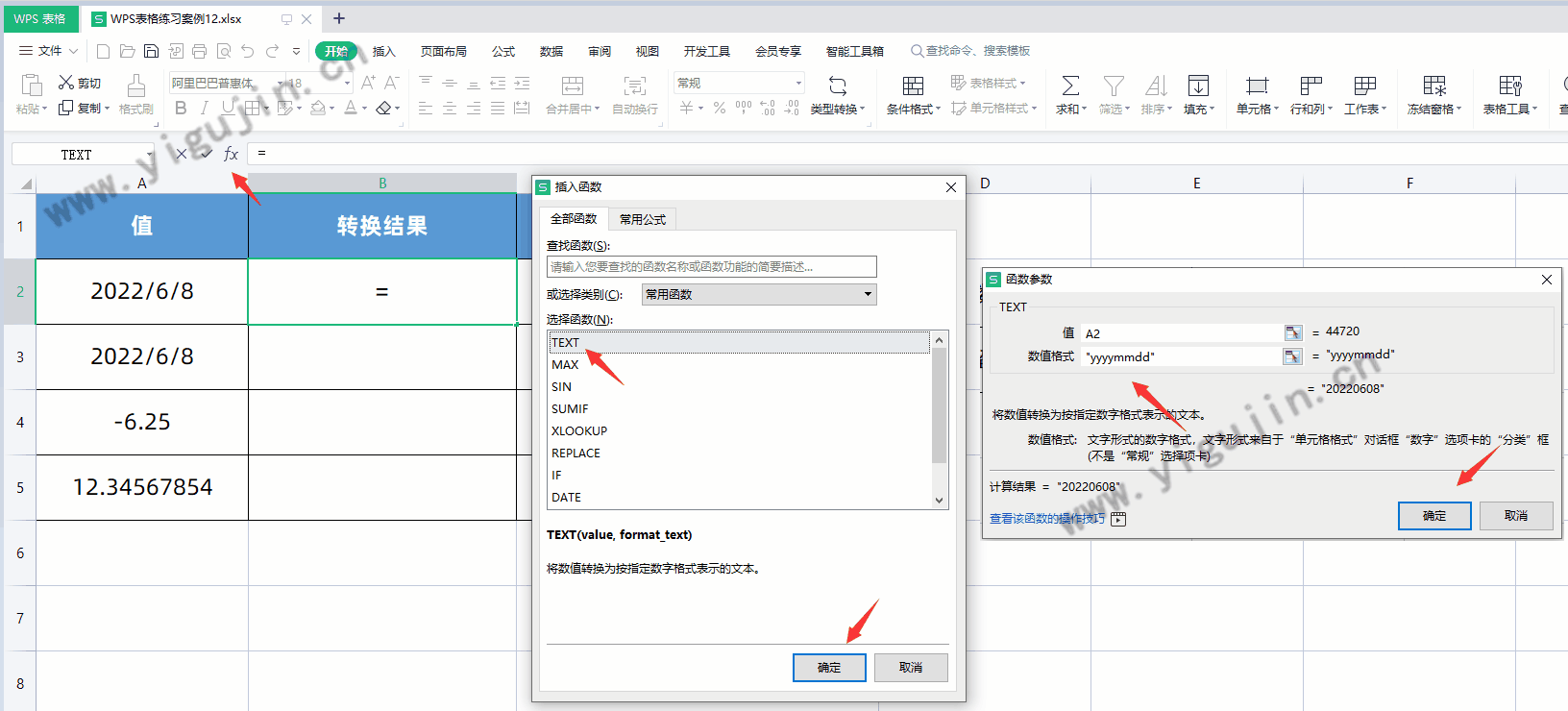Click the Cut (剪切) scissors button
This screenshot has height=711, width=1568.
80,83
